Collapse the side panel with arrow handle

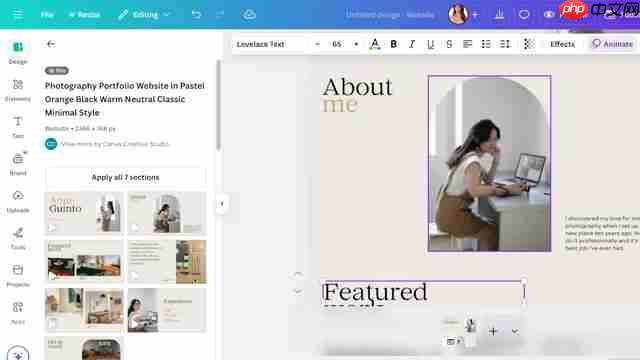coord(222,204)
